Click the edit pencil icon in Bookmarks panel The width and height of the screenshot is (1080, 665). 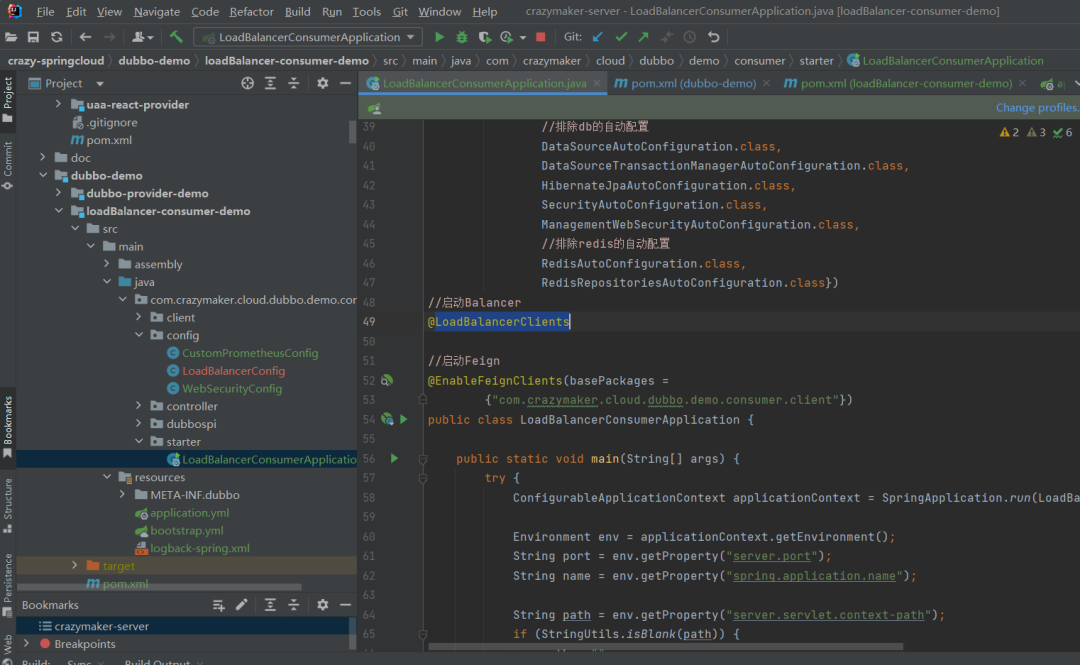click(241, 605)
